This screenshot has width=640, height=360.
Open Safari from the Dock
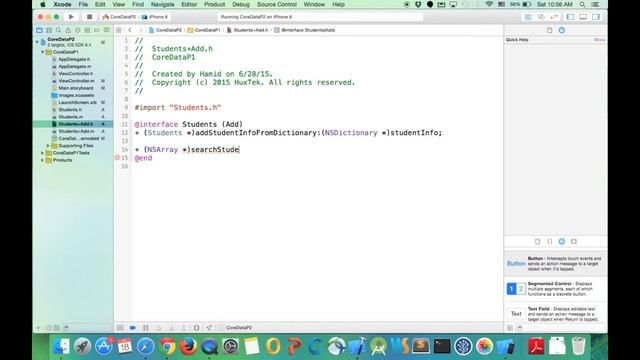(146, 347)
